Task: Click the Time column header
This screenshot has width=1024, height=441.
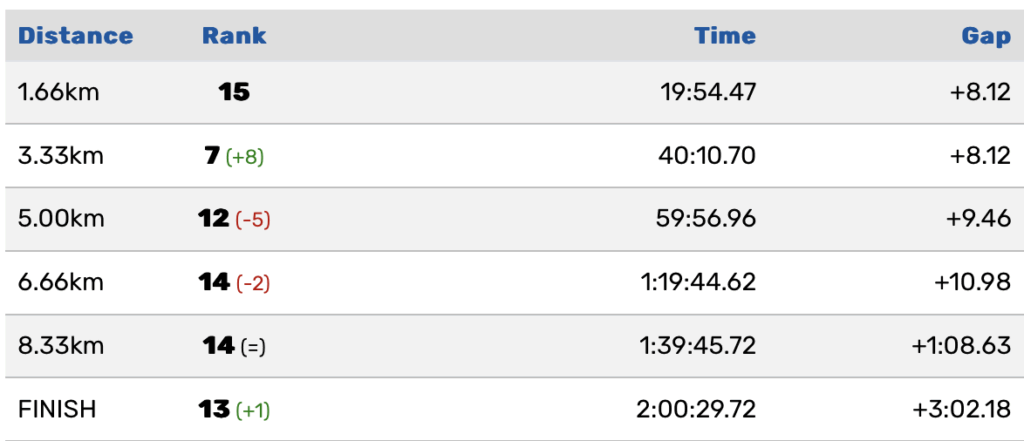Action: tap(725, 36)
